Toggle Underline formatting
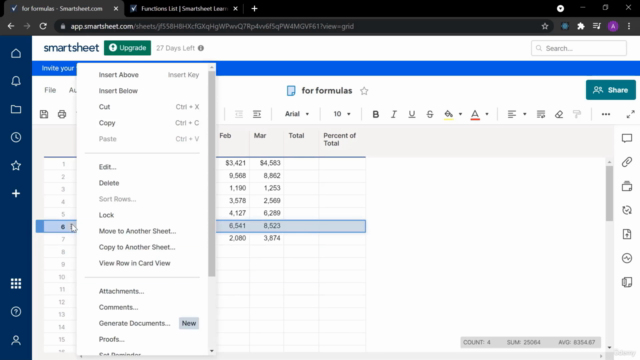Screen dimensions: 640x360 tap(411, 114)
